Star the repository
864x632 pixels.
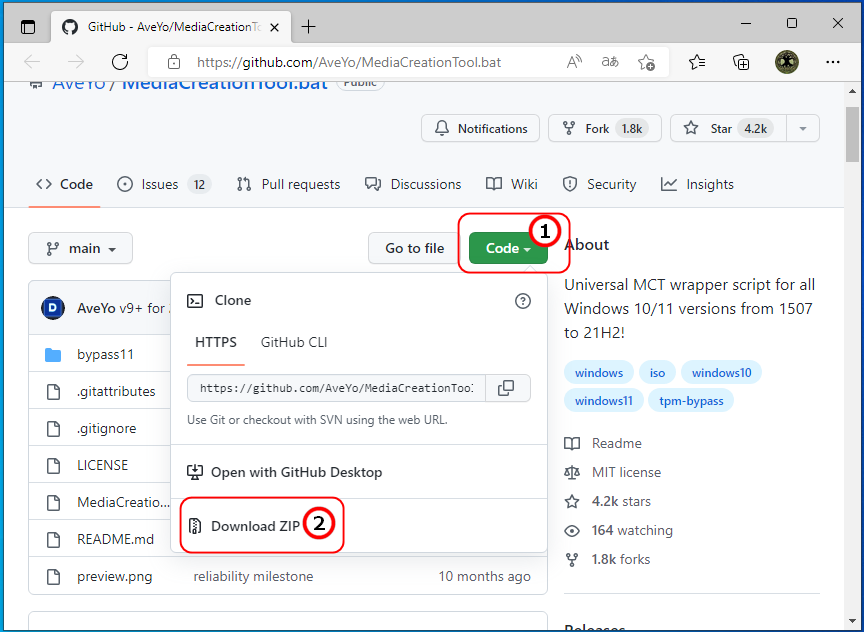click(x=728, y=128)
